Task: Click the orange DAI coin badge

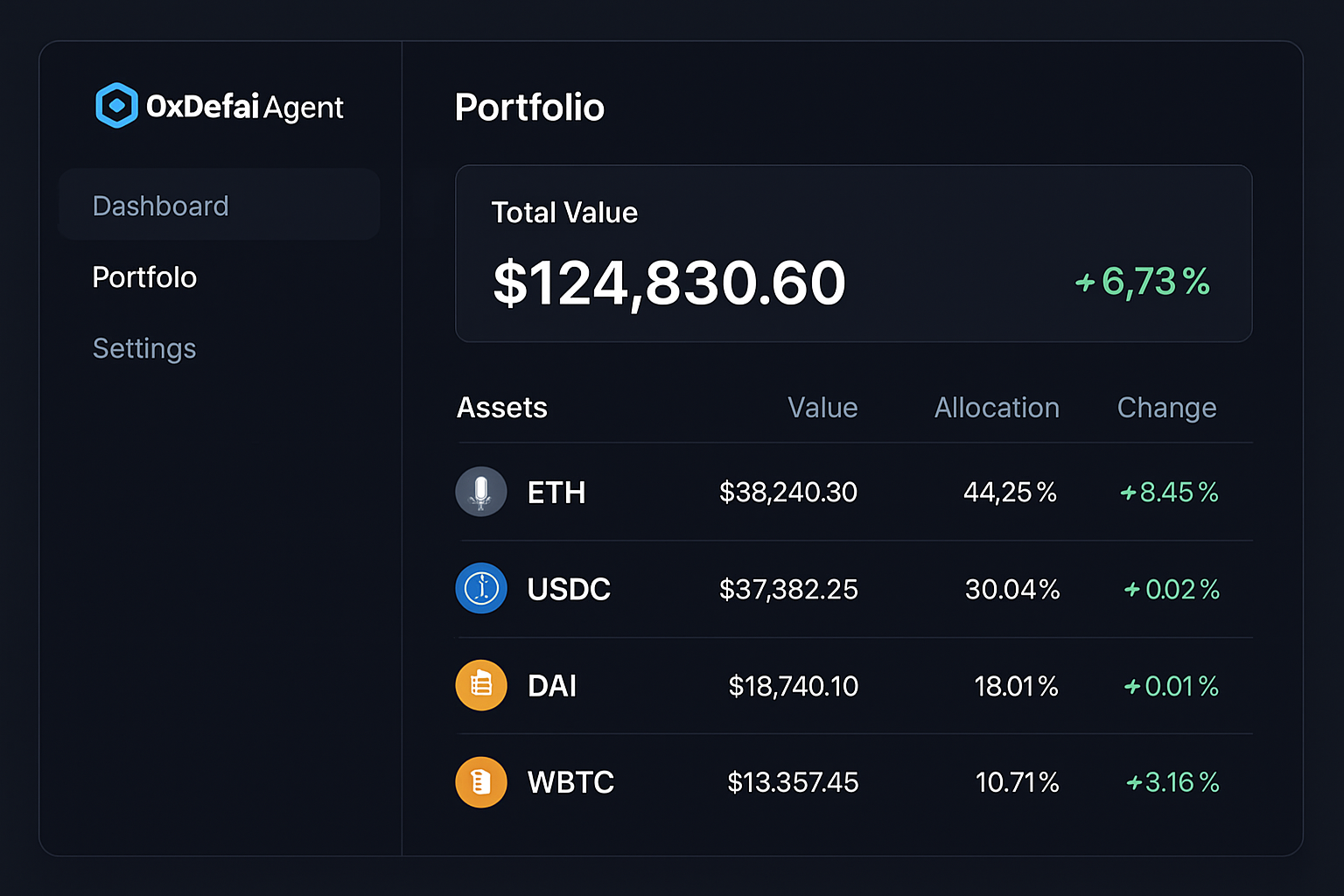Action: pyautogui.click(x=481, y=685)
